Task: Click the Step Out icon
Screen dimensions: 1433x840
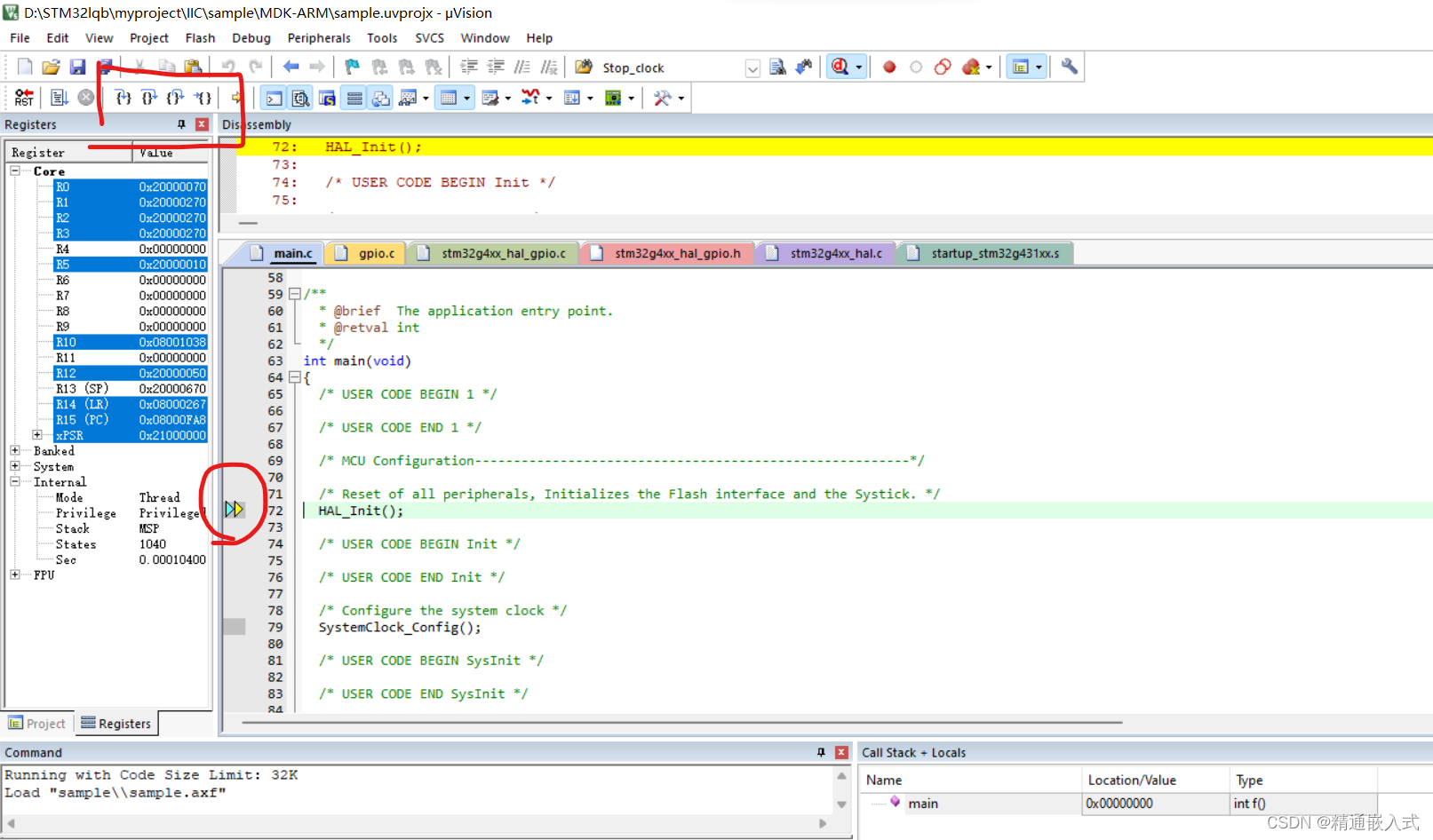Action: point(176,98)
